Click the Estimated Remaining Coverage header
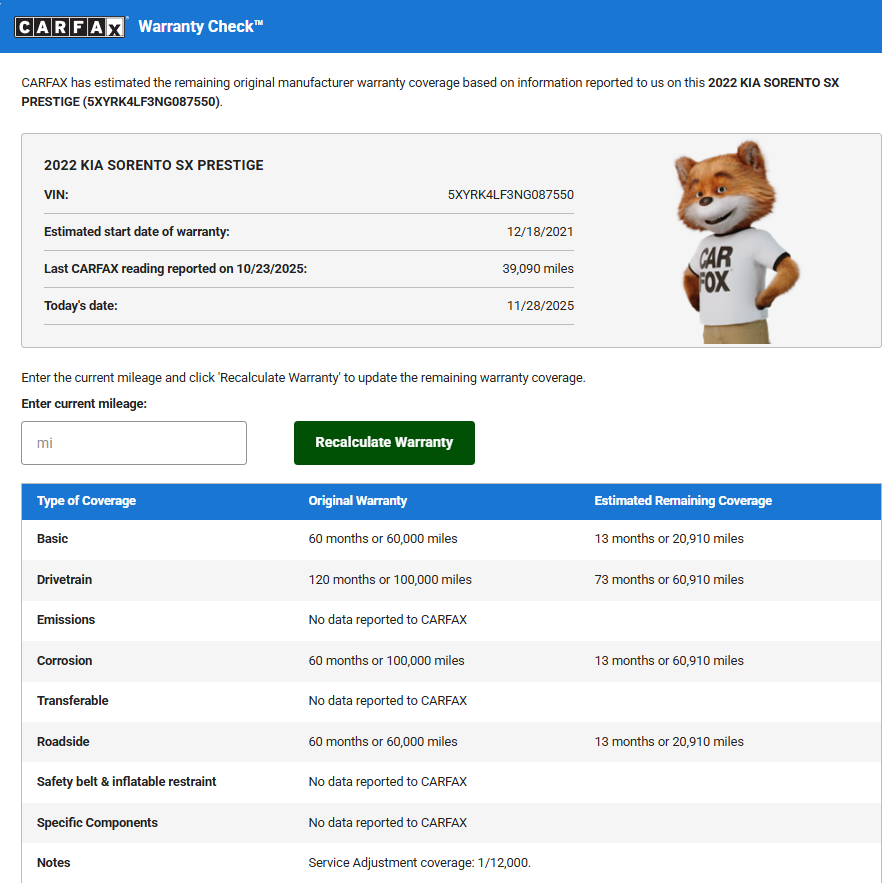882x883 pixels. click(x=683, y=501)
